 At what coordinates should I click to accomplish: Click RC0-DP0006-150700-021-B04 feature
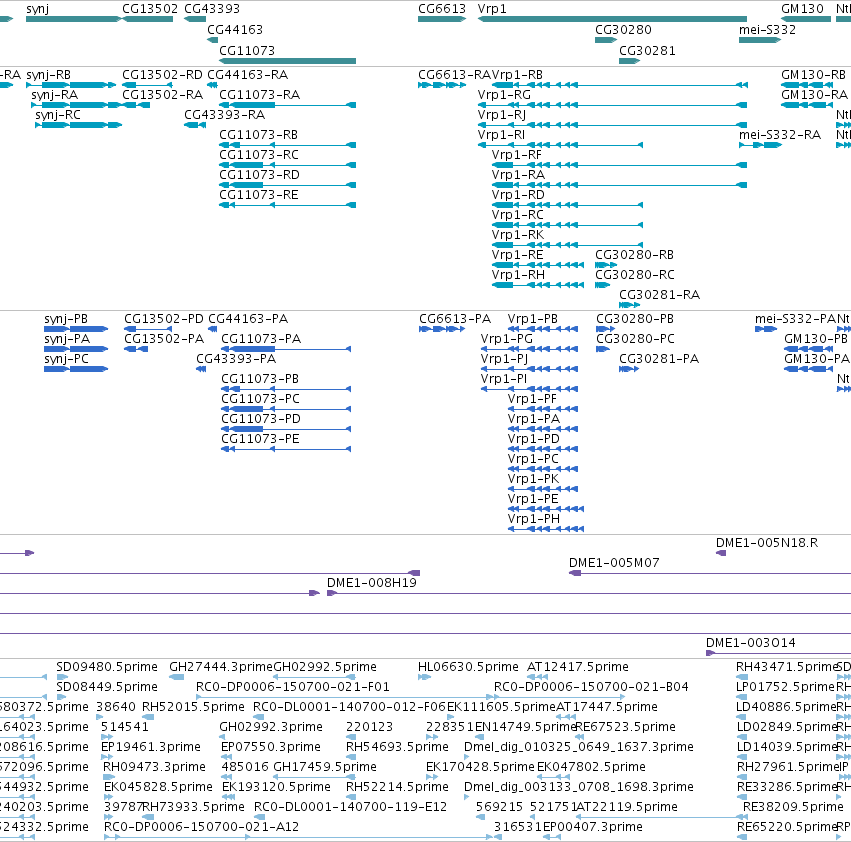click(x=591, y=687)
